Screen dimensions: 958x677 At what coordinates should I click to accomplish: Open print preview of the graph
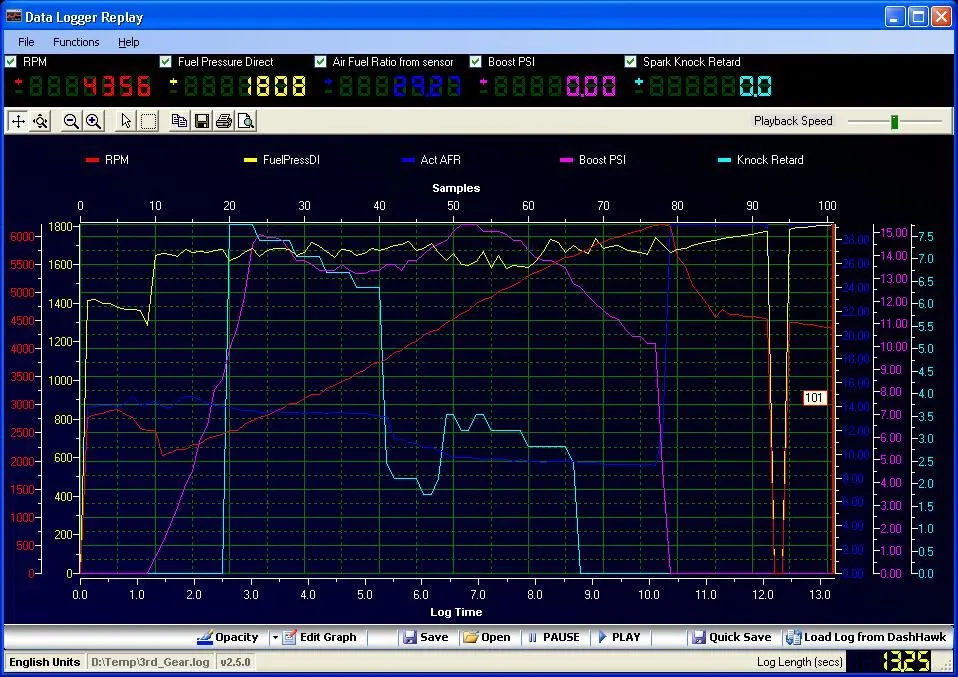click(246, 121)
